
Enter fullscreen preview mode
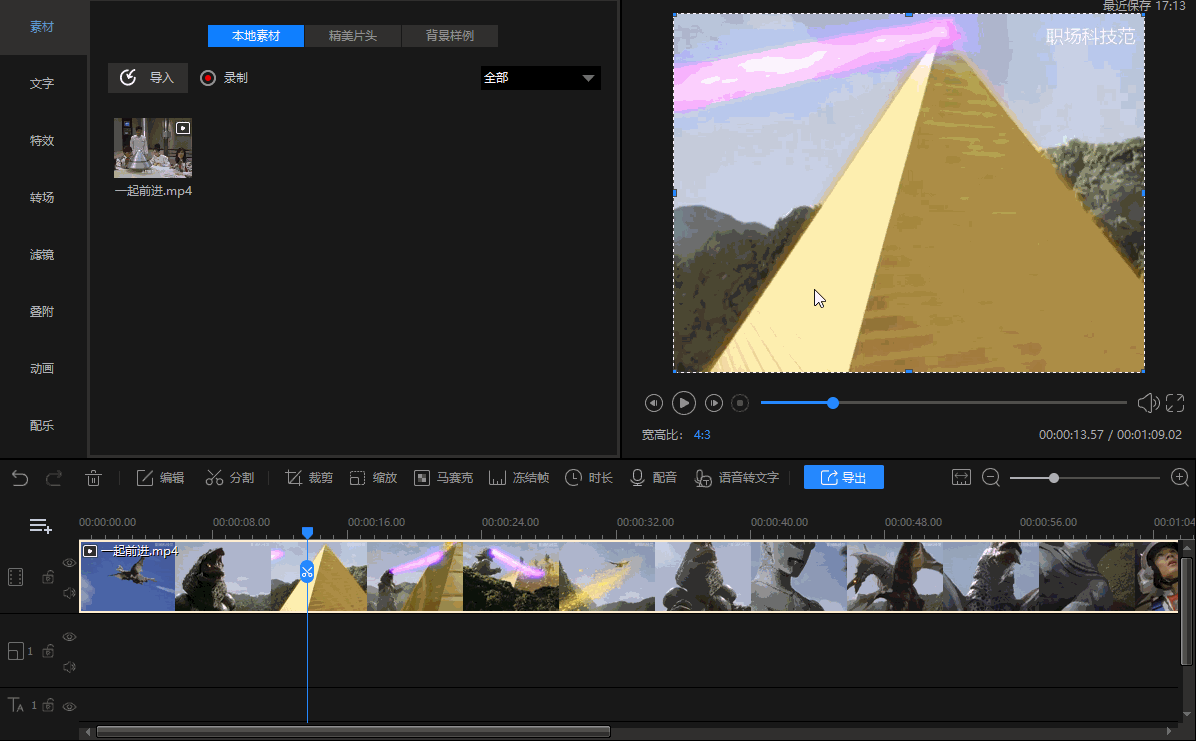pos(1175,403)
